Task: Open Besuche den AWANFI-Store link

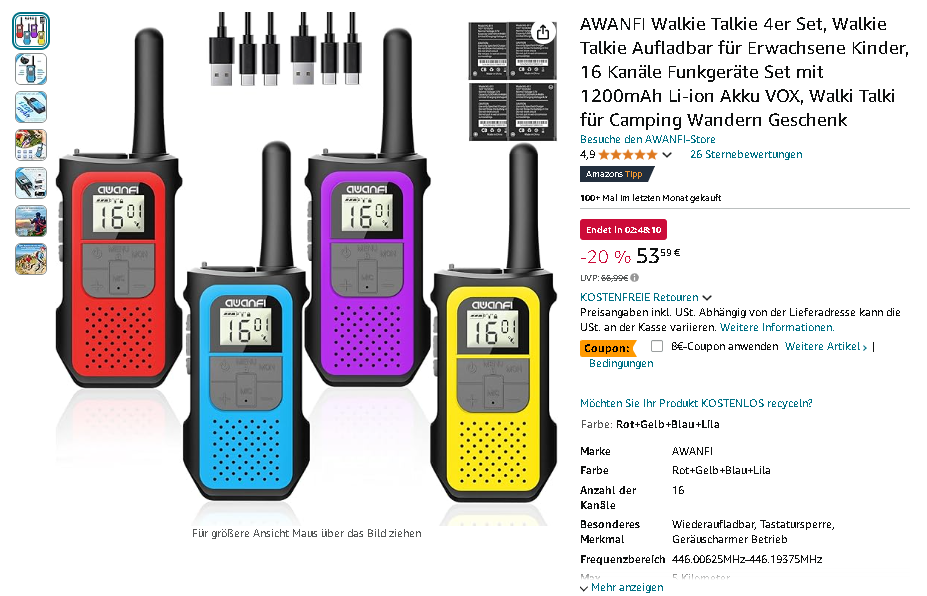Action: (647, 140)
